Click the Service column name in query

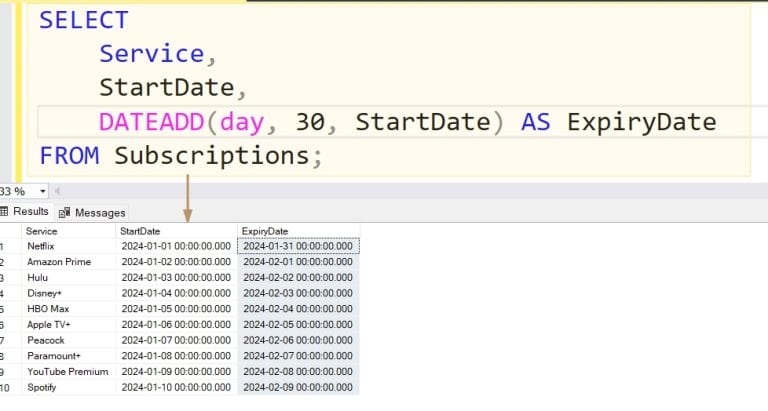pyautogui.click(x=151, y=53)
